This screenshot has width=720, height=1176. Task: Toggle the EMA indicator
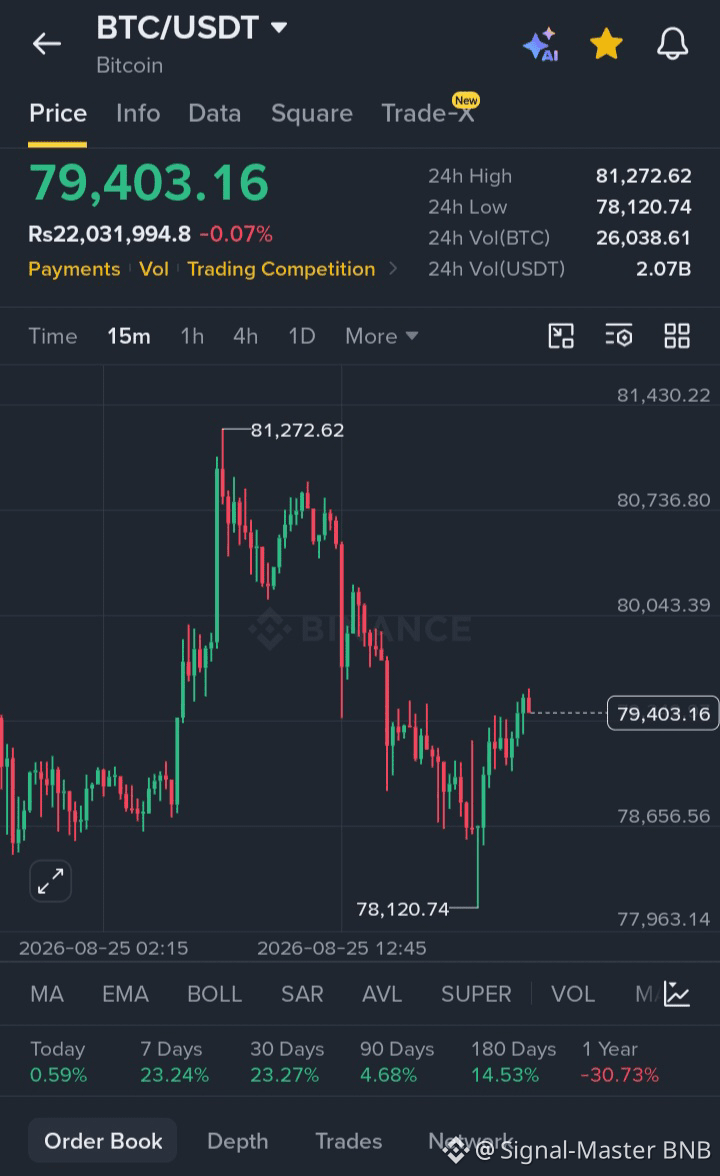click(125, 994)
